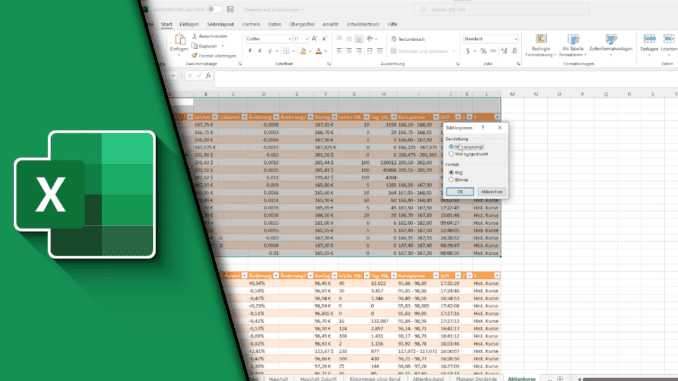
Task: Expand Verbinden und zentrieren dropdown arrow
Action: 454,51
